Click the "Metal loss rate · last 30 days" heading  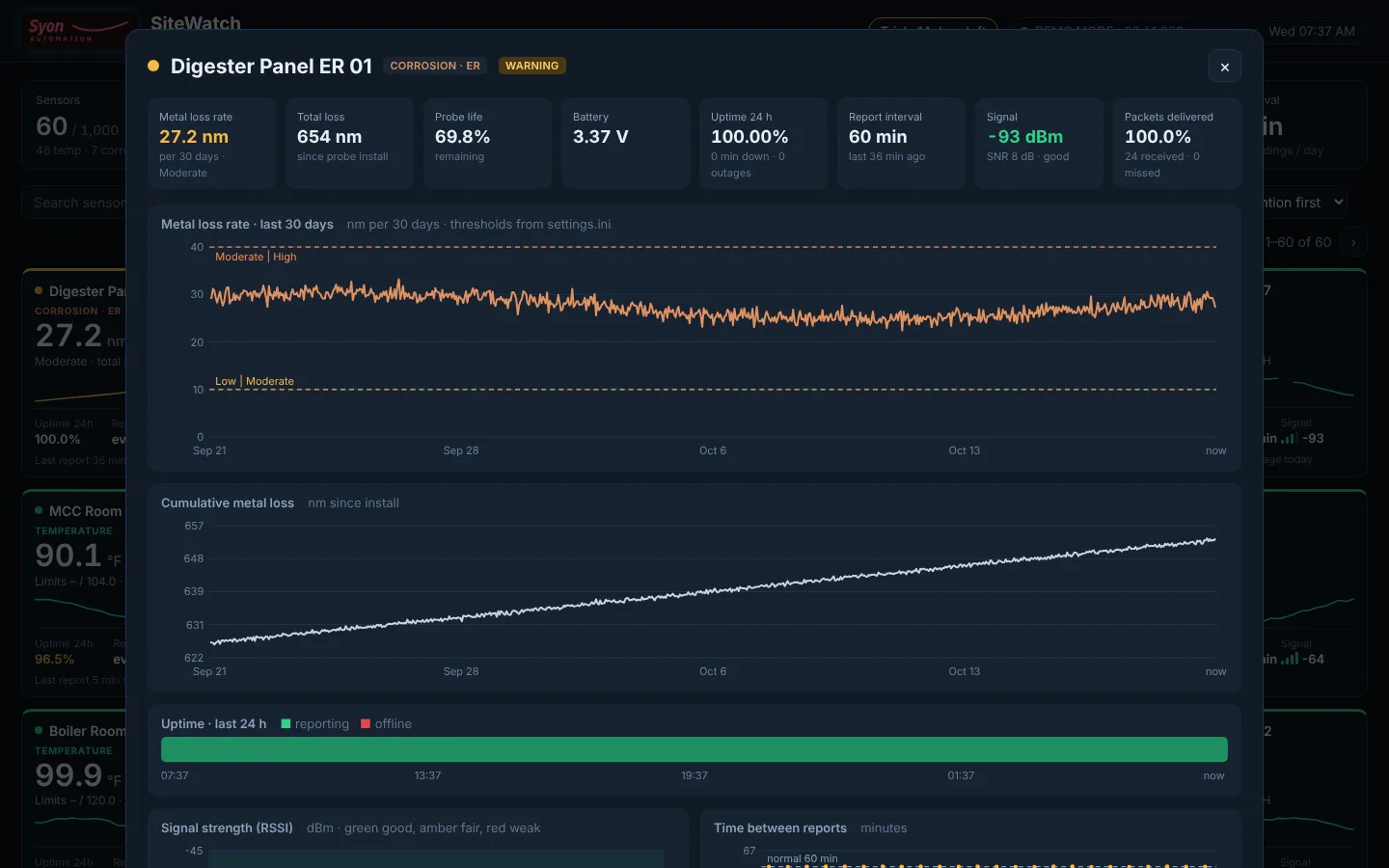247,225
